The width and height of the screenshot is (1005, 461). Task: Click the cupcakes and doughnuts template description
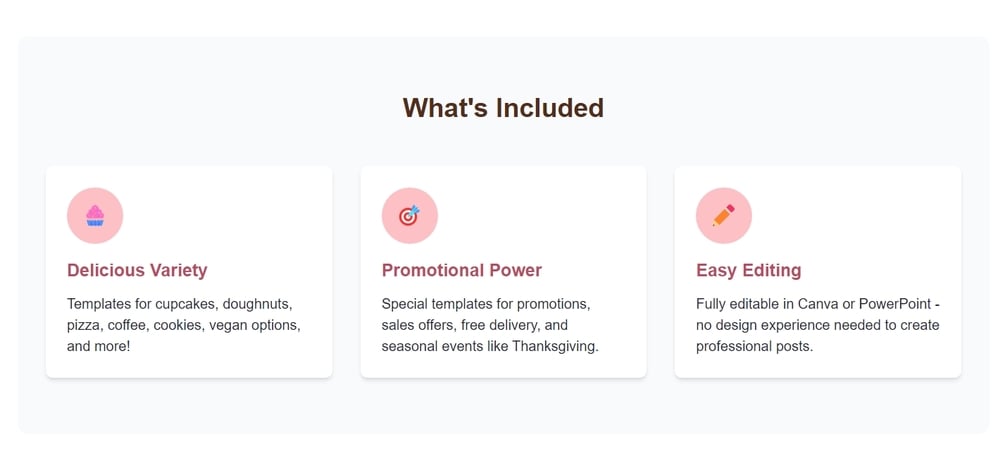(184, 325)
